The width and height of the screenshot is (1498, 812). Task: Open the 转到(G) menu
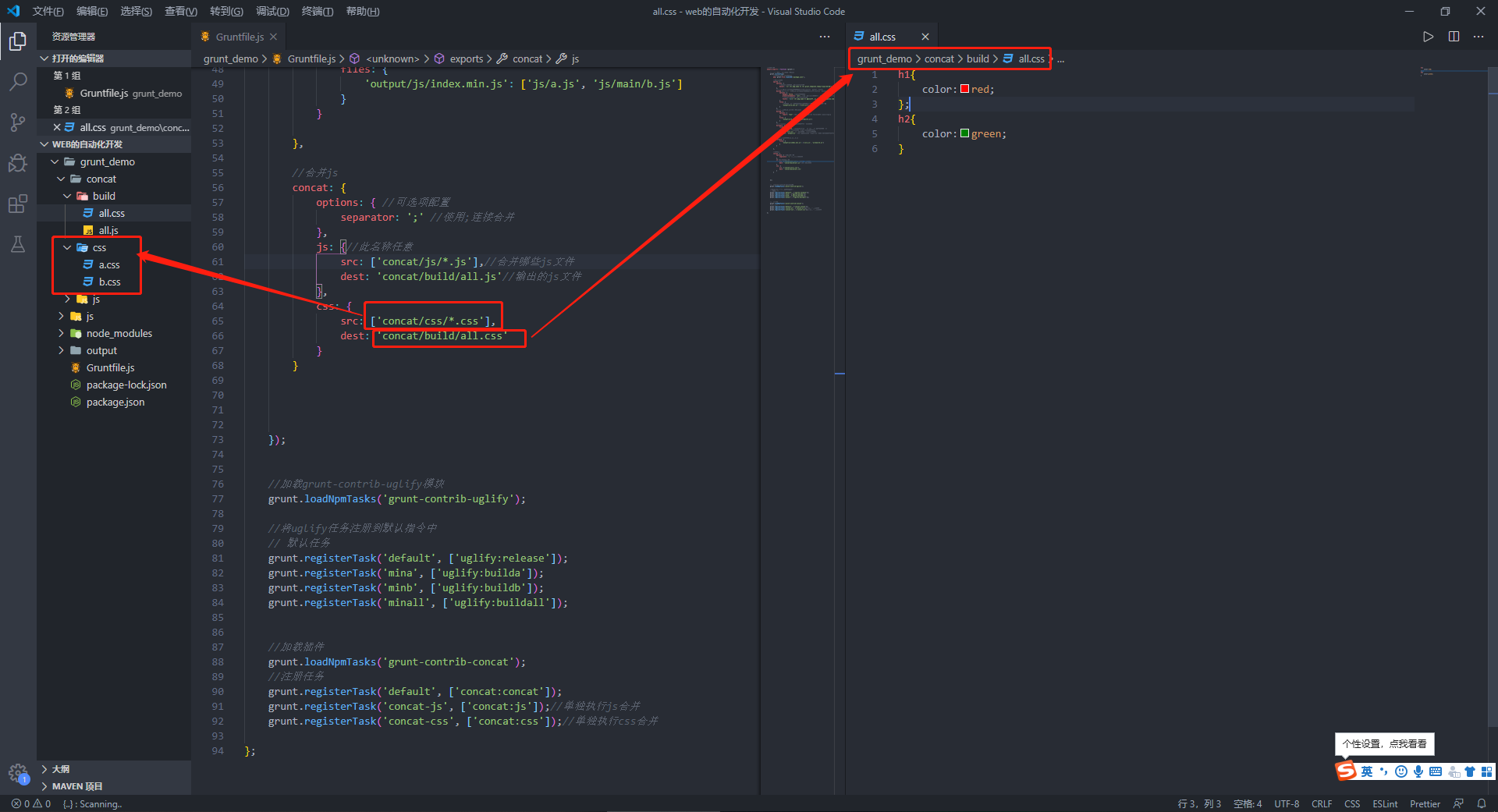226,11
